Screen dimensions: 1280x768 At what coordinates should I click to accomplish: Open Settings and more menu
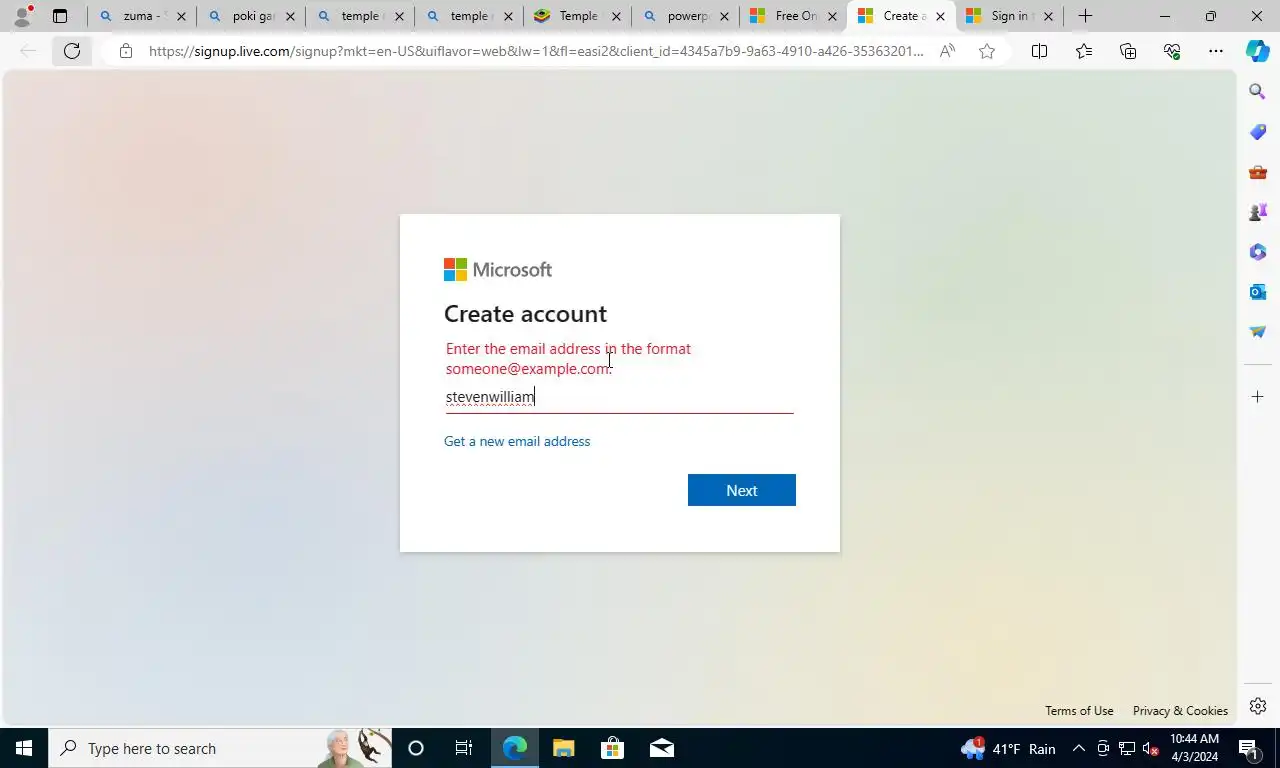1216,51
